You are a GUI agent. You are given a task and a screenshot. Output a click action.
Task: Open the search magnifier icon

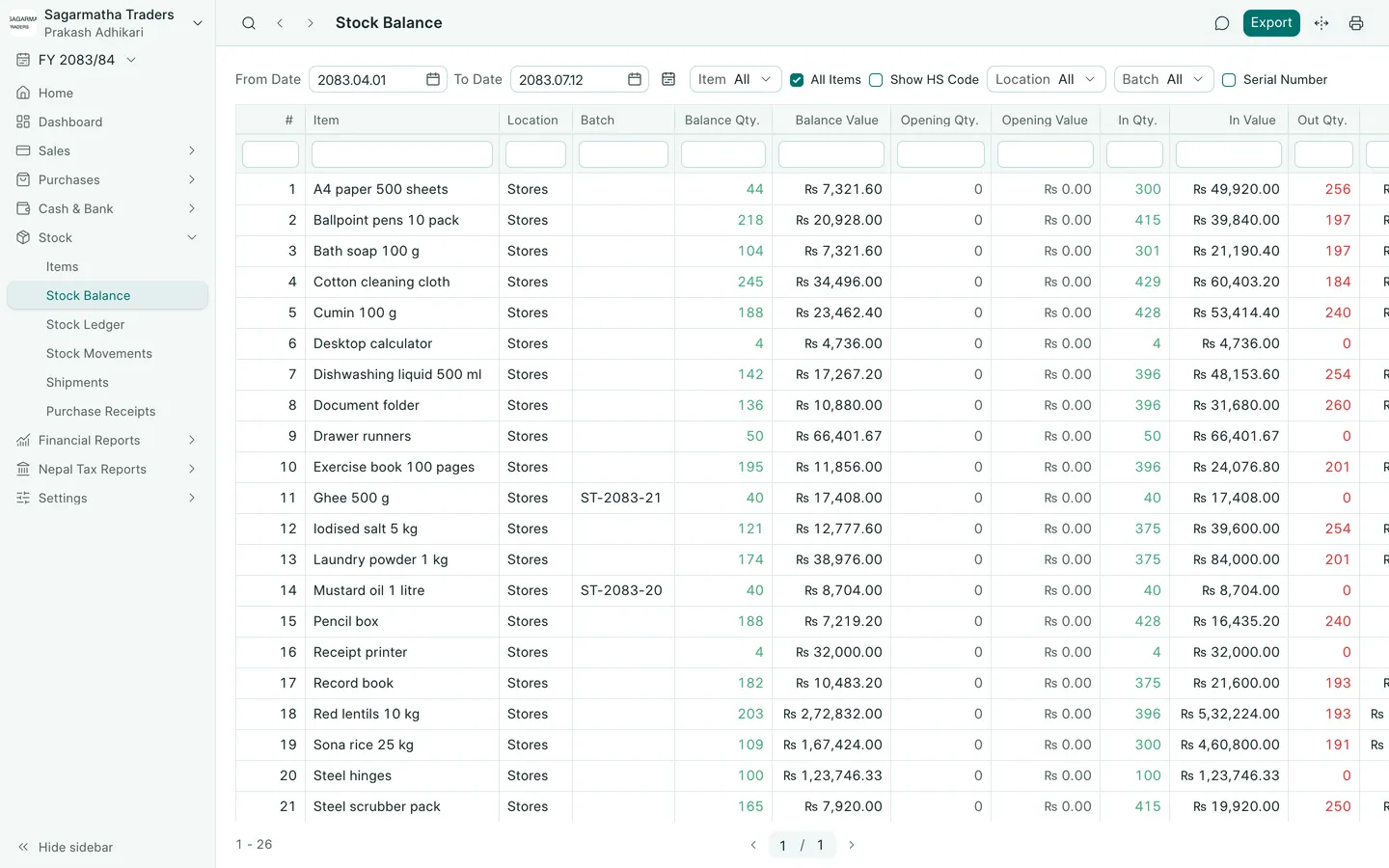coord(249,23)
